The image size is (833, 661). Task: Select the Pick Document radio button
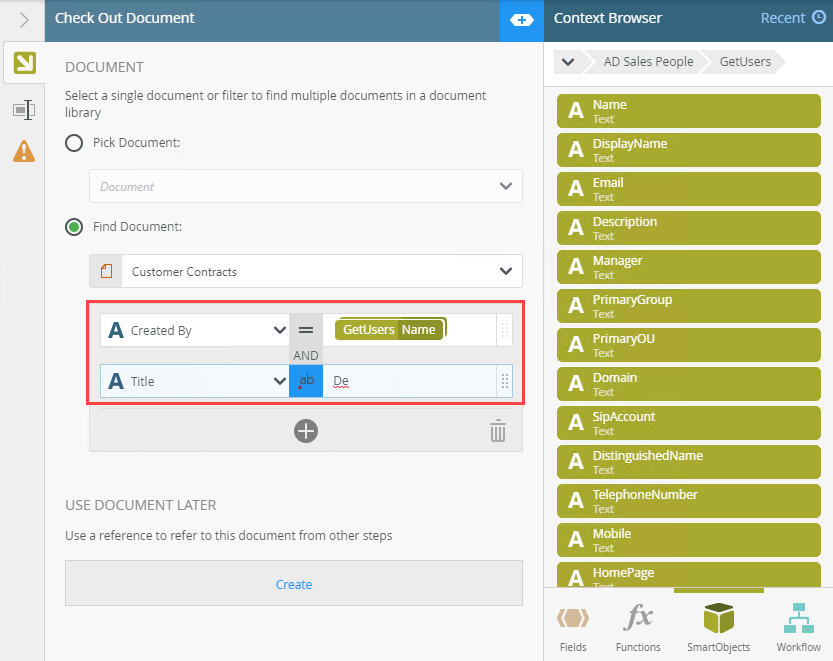(x=74, y=143)
